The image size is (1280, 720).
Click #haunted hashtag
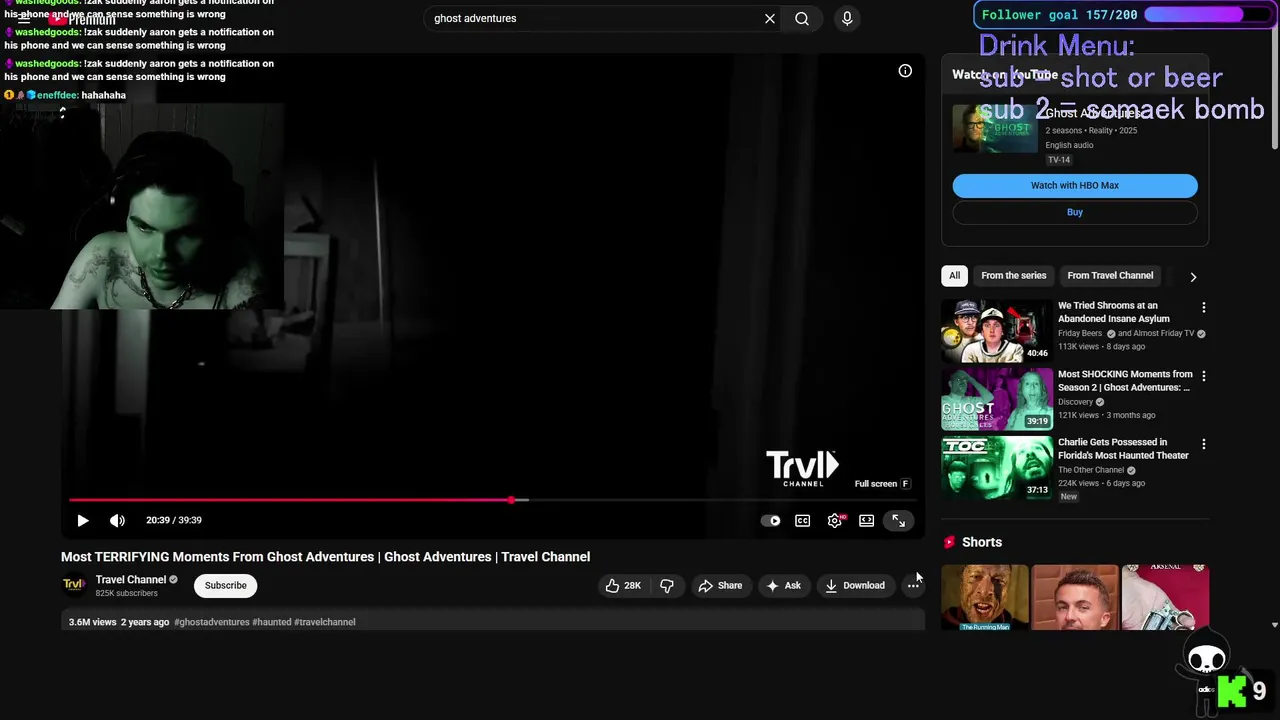coord(271,622)
